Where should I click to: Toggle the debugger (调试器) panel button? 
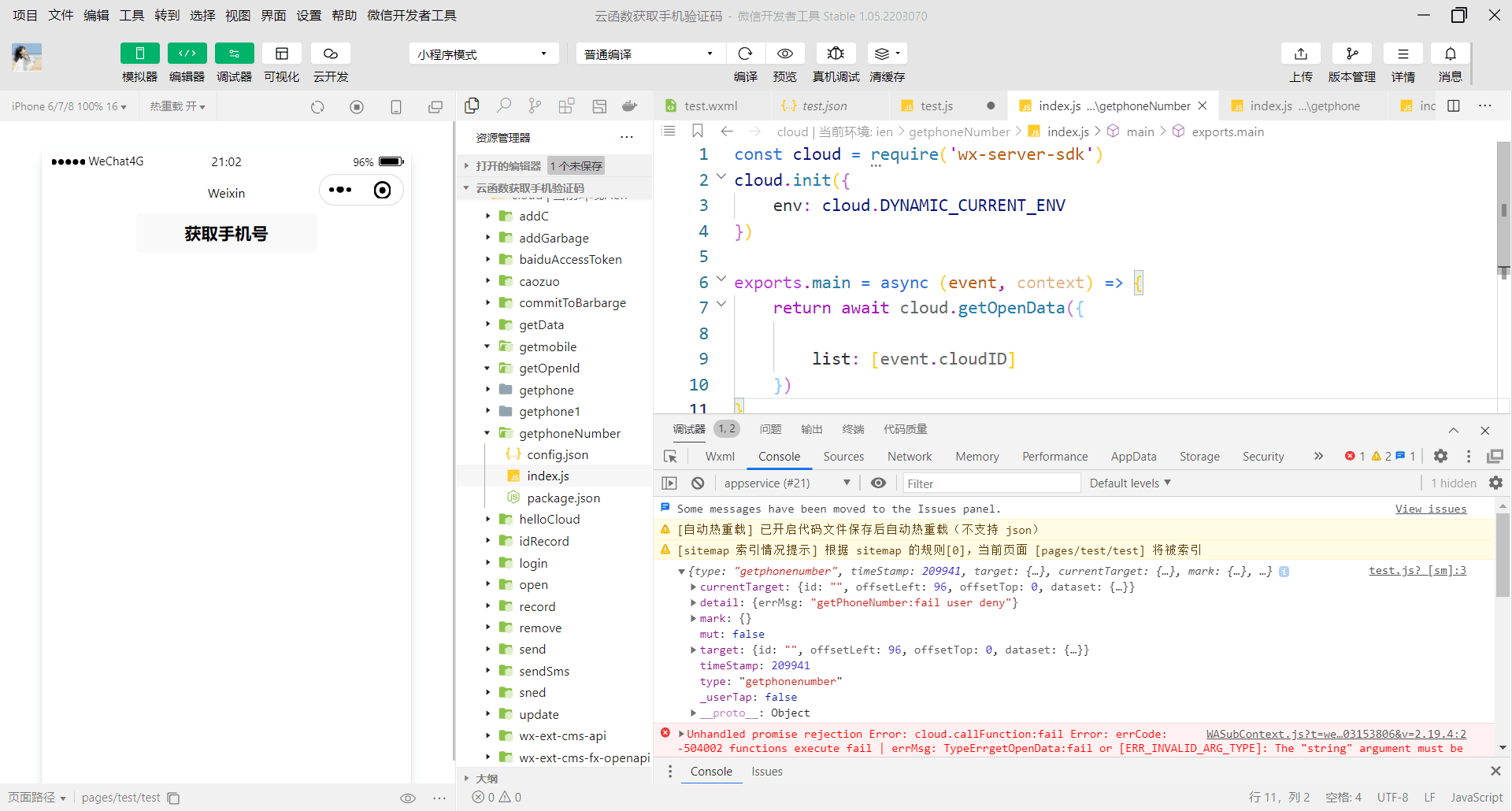[234, 54]
